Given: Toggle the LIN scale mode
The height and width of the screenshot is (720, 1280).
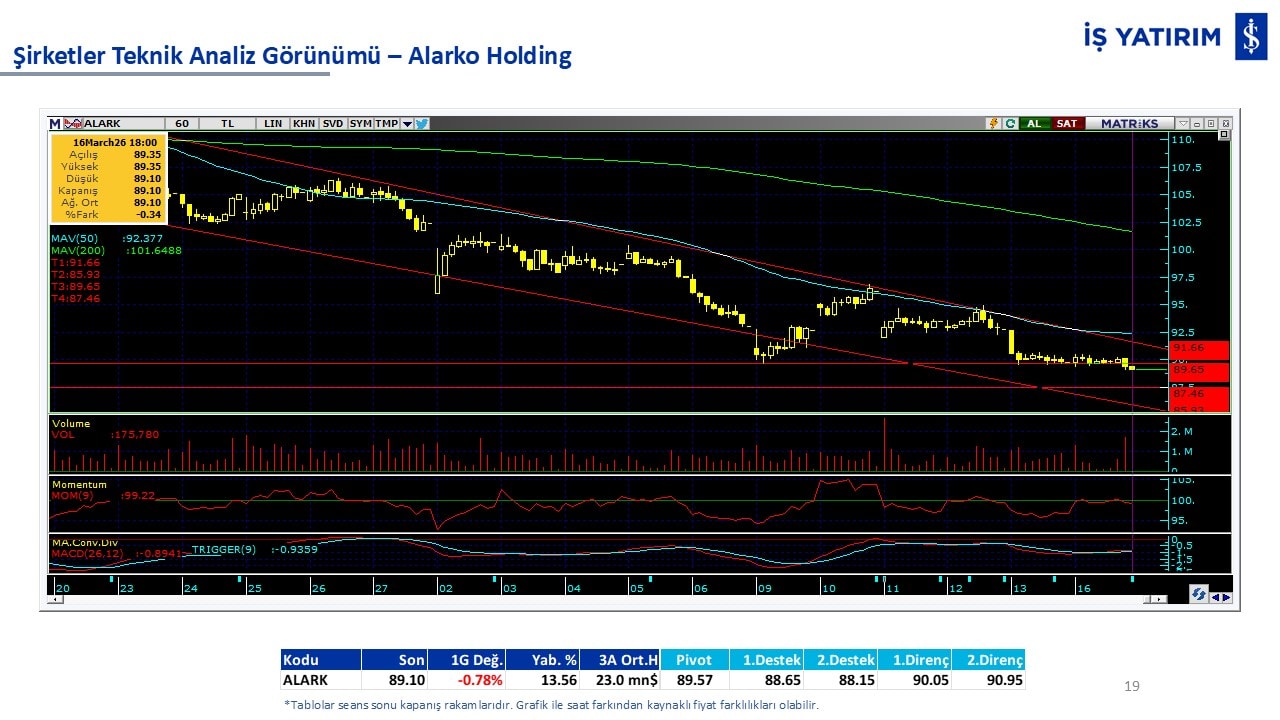Looking at the screenshot, I should tap(273, 124).
